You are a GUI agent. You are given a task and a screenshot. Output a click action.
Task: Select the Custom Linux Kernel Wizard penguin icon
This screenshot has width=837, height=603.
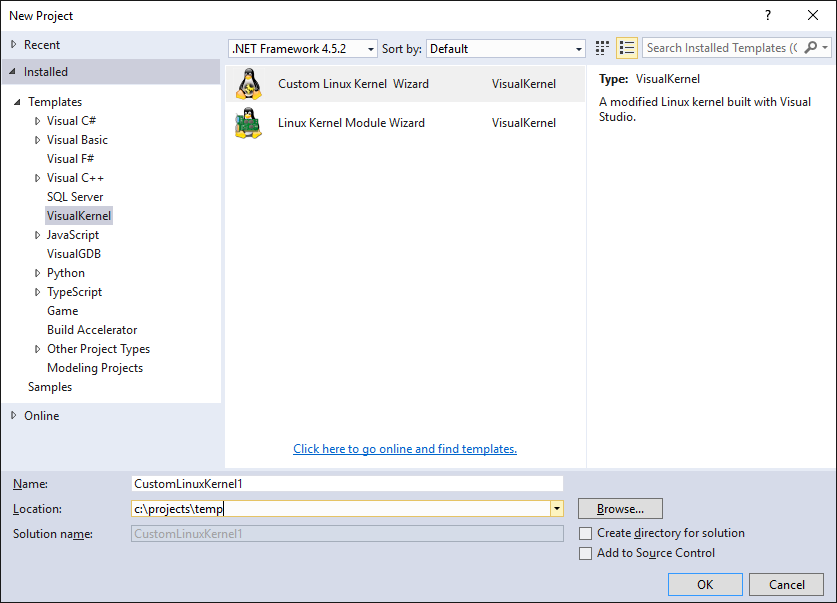[x=249, y=84]
